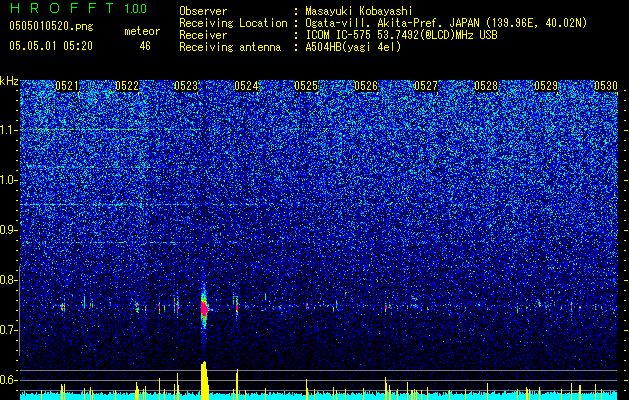Click the 'Receiving antenna' label
This screenshot has width=629, height=400.
[x=230, y=47]
